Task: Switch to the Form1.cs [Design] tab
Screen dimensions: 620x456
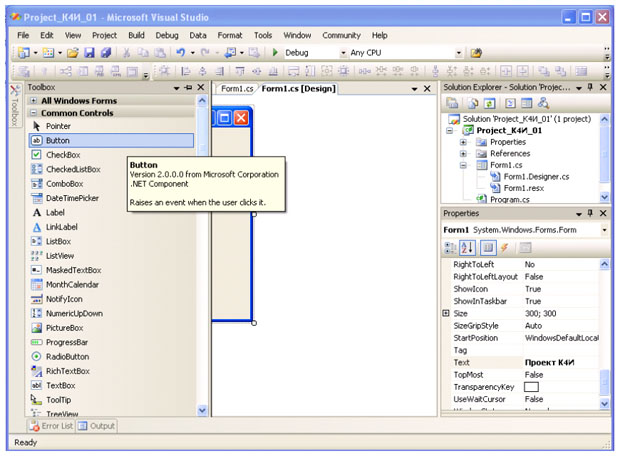Action: point(298,89)
